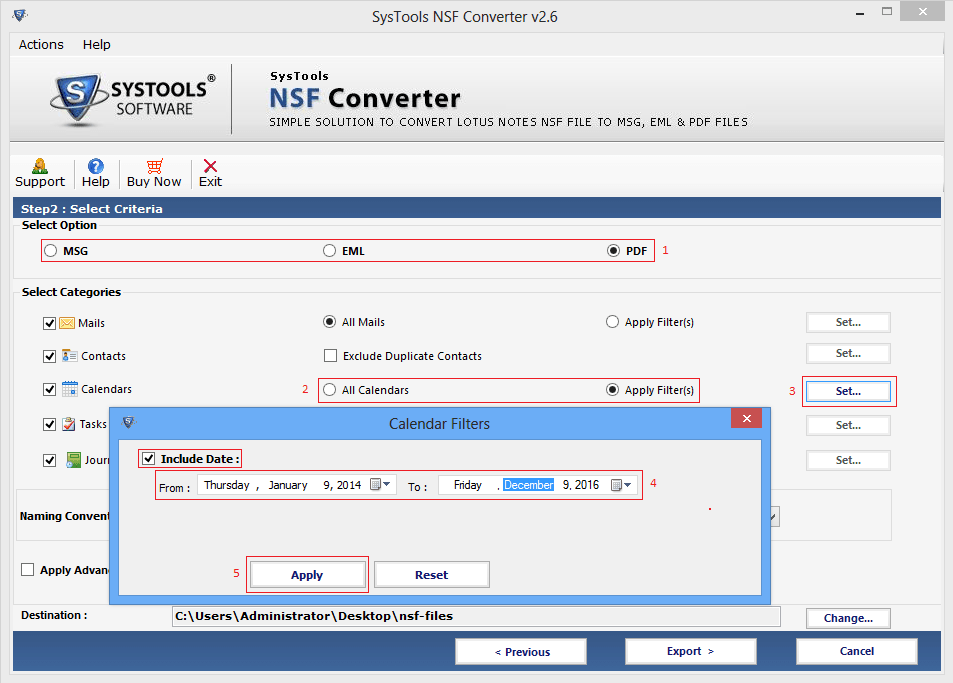Screen dimensions: 953x683
Task: Select Apply Filter(s) for Calendars
Action: [613, 390]
